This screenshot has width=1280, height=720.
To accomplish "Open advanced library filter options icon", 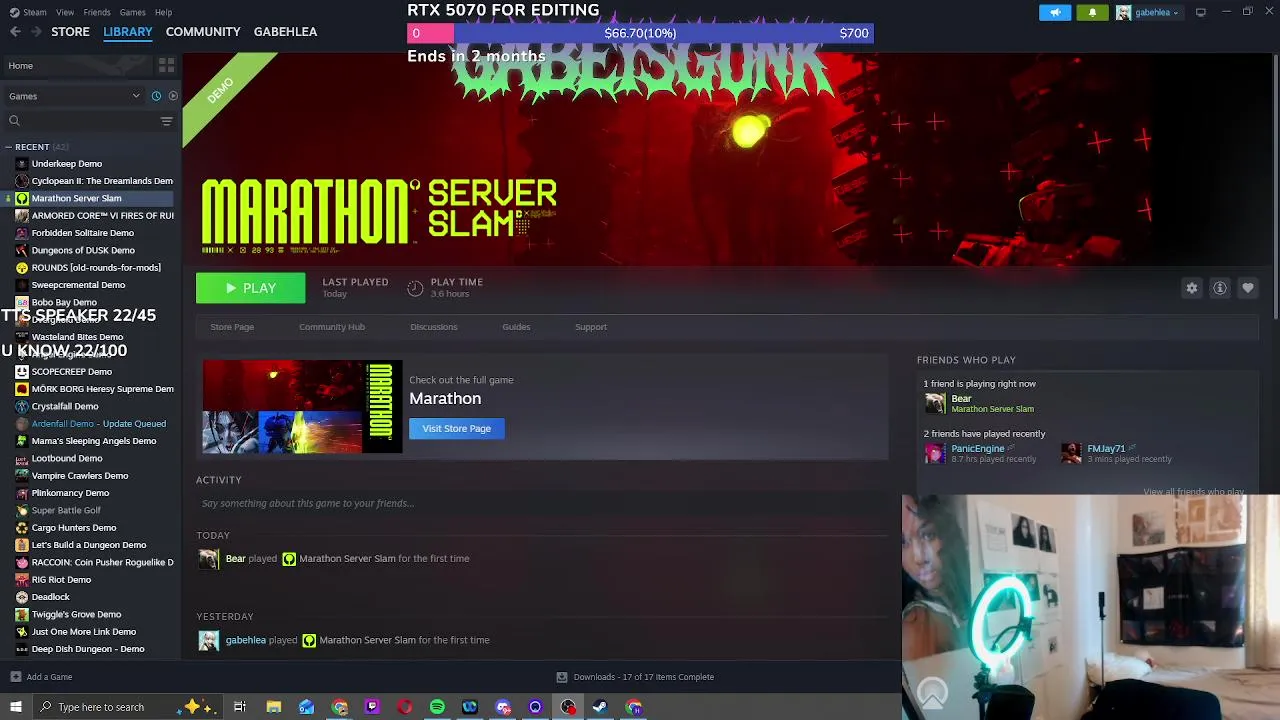I will point(167,121).
